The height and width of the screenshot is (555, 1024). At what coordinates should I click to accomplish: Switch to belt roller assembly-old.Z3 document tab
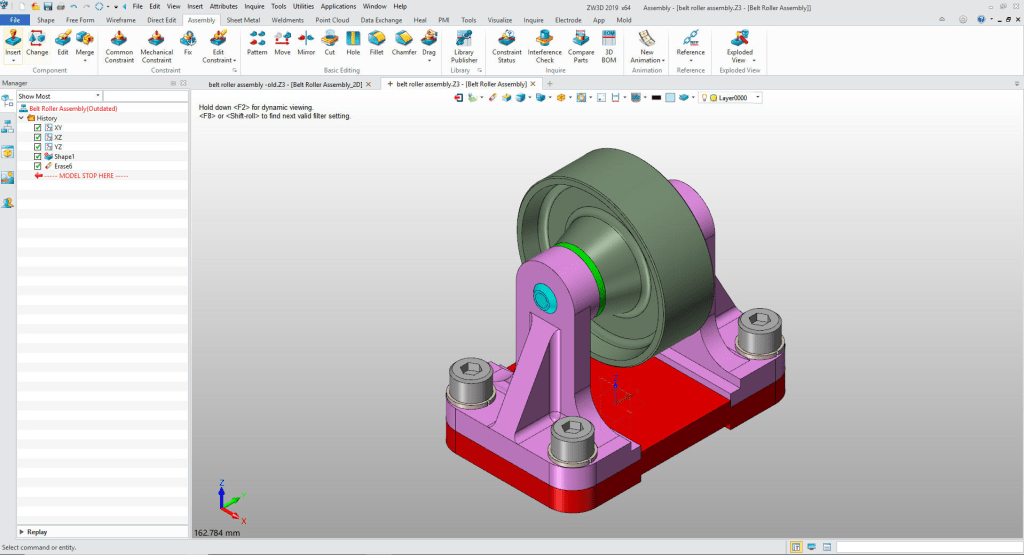(281, 84)
